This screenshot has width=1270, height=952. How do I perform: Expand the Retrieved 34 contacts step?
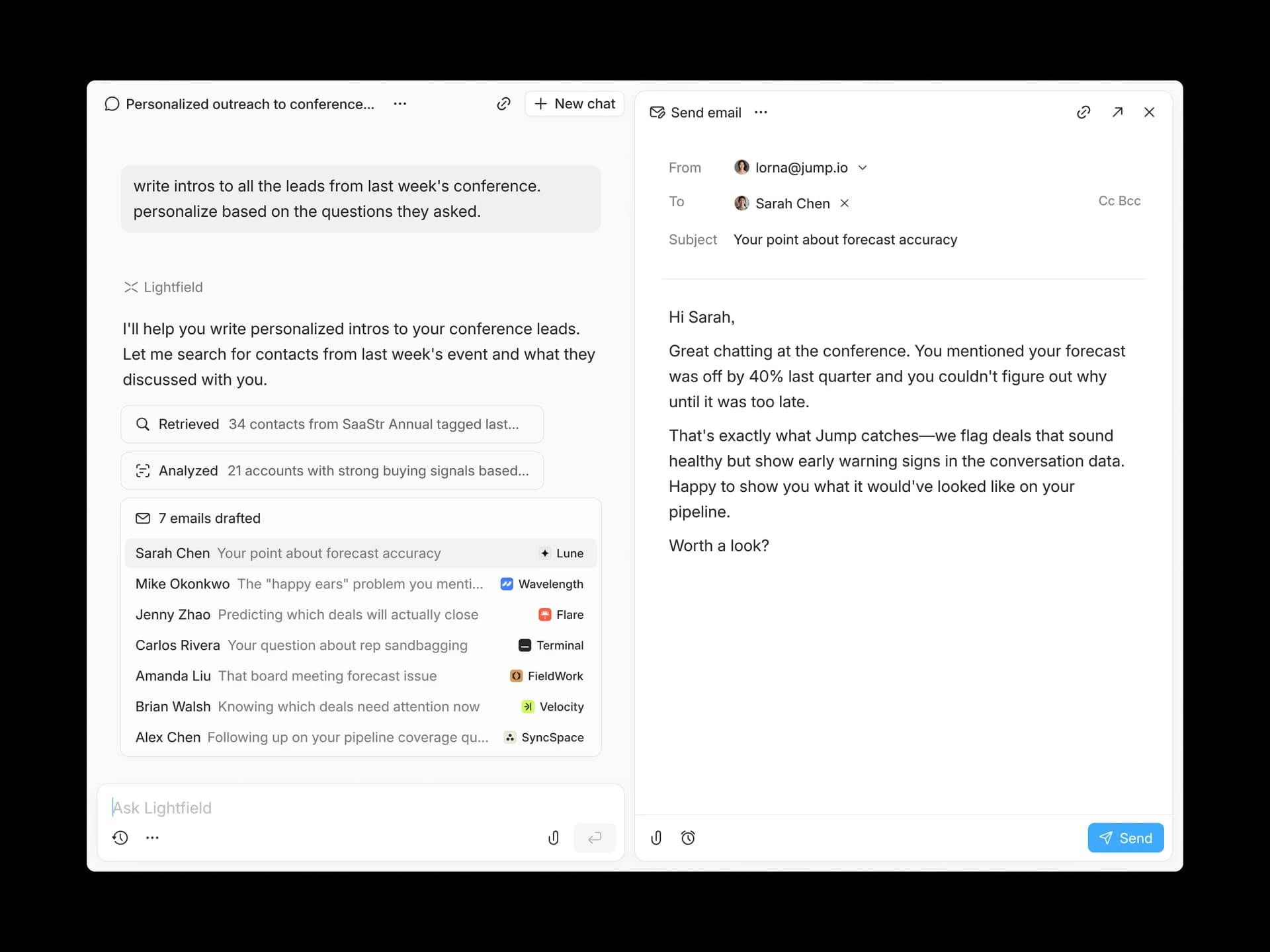click(x=332, y=424)
